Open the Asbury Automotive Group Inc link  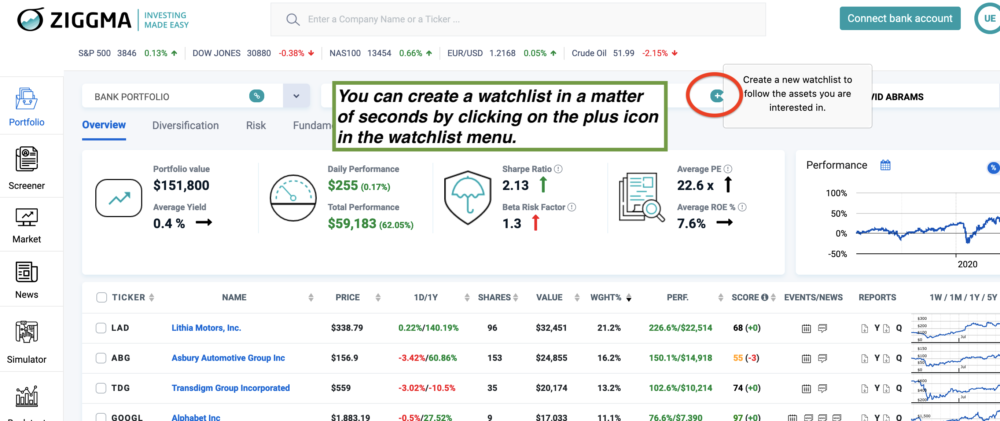coord(228,358)
